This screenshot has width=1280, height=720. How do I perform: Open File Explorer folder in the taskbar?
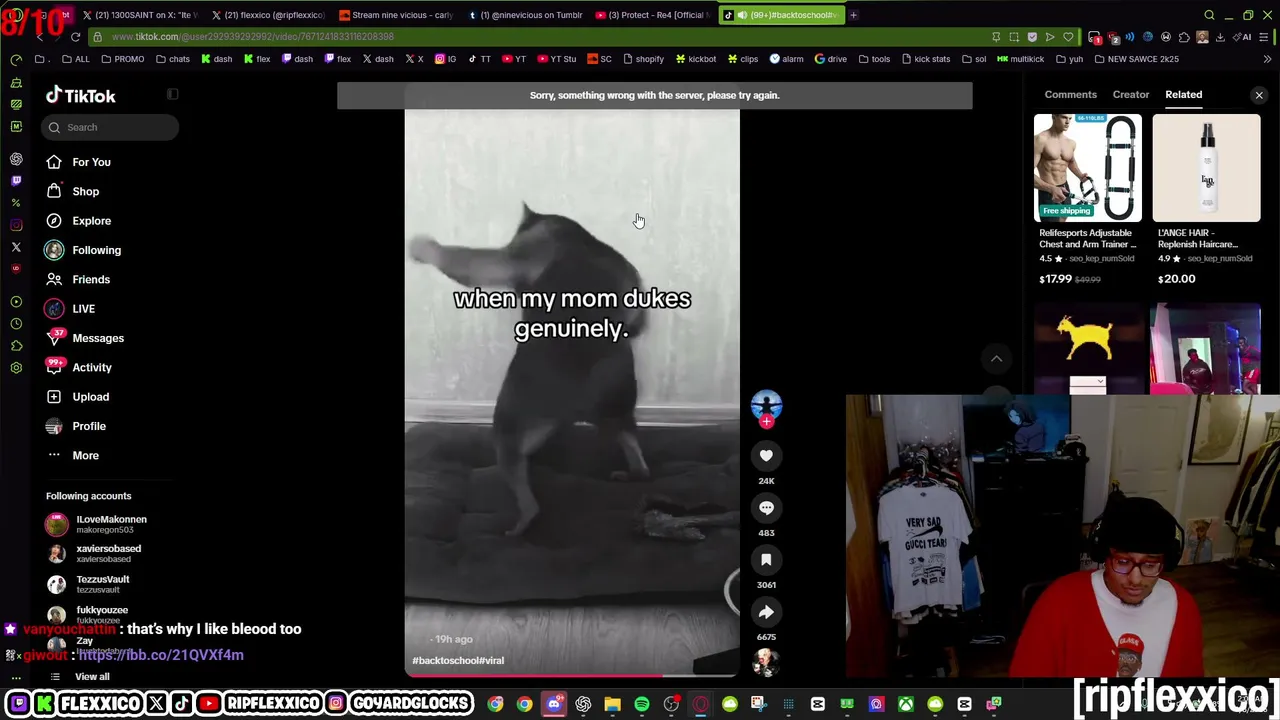pos(612,704)
